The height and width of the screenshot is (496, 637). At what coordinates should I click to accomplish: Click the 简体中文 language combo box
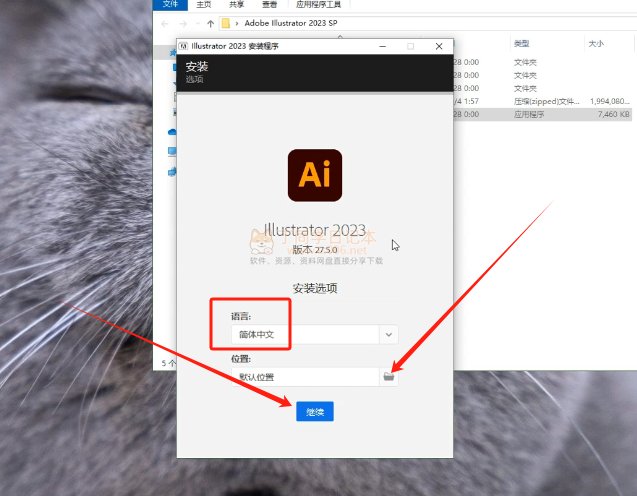click(314, 335)
